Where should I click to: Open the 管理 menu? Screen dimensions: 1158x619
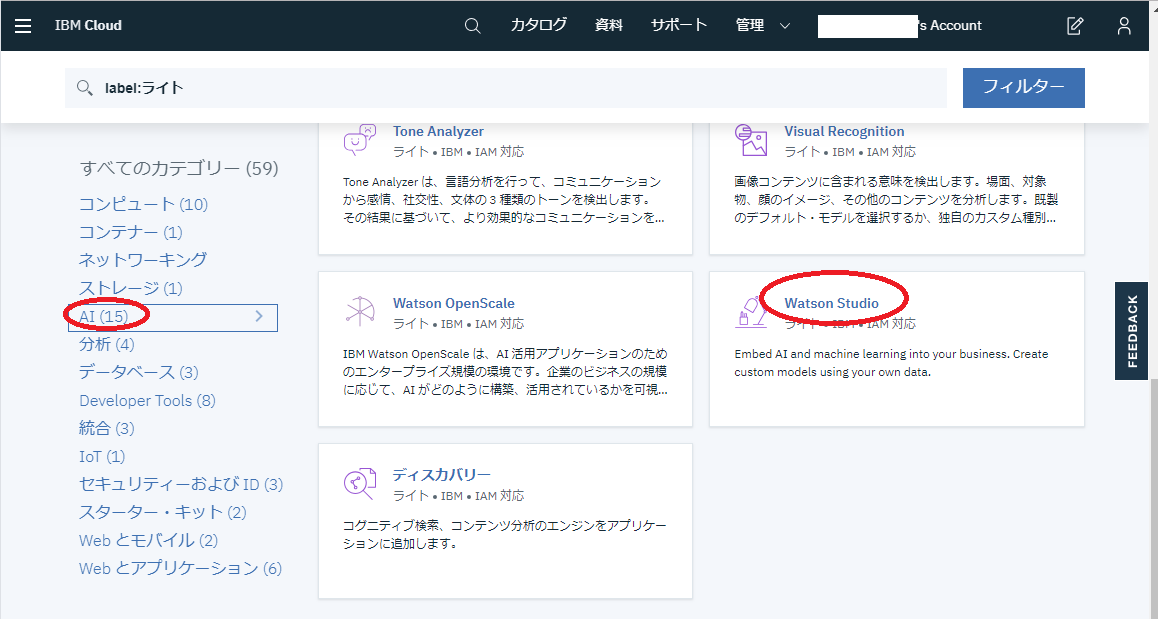(x=750, y=25)
